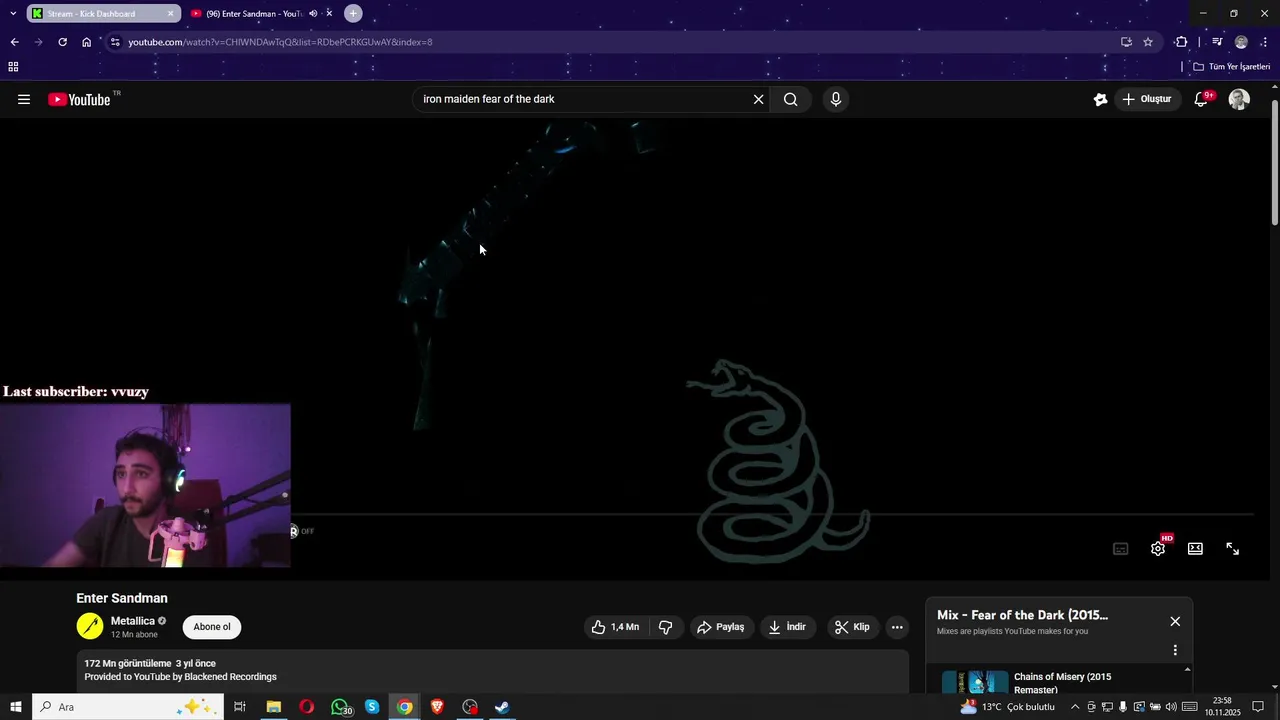
Task: Click the sparkle icon beside Oluştur
Action: coord(1100,99)
